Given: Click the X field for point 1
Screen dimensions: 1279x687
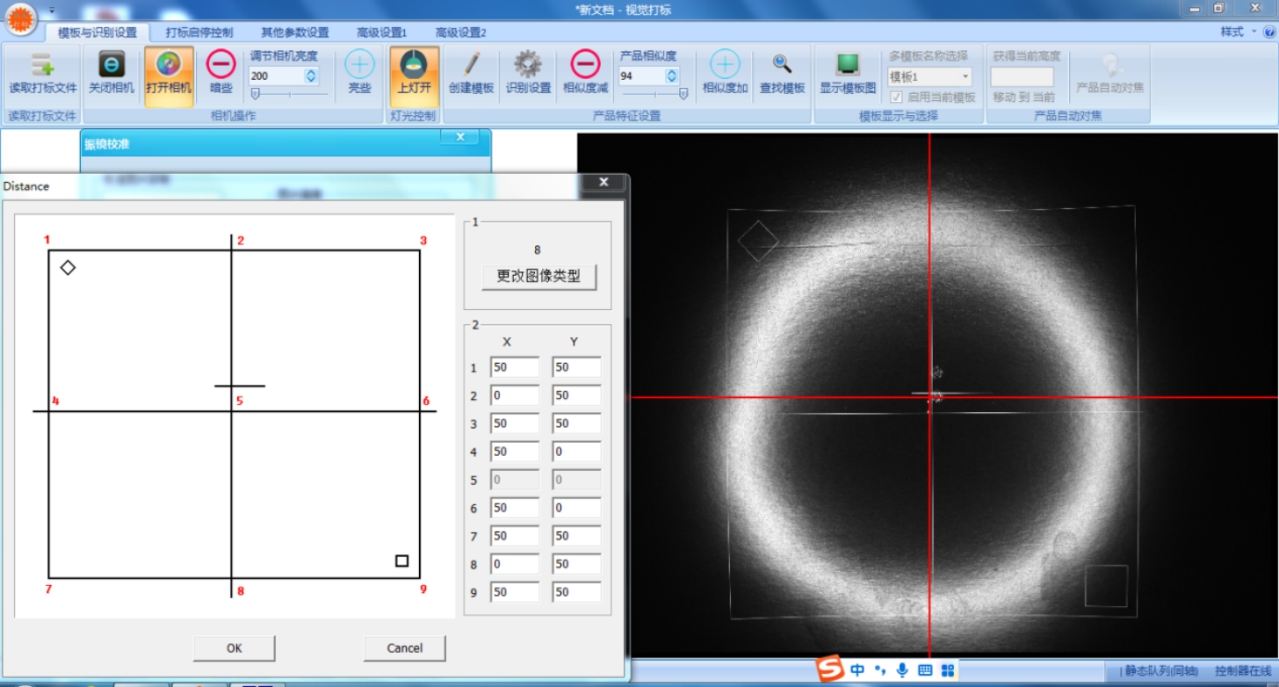Looking at the screenshot, I should click(514, 368).
